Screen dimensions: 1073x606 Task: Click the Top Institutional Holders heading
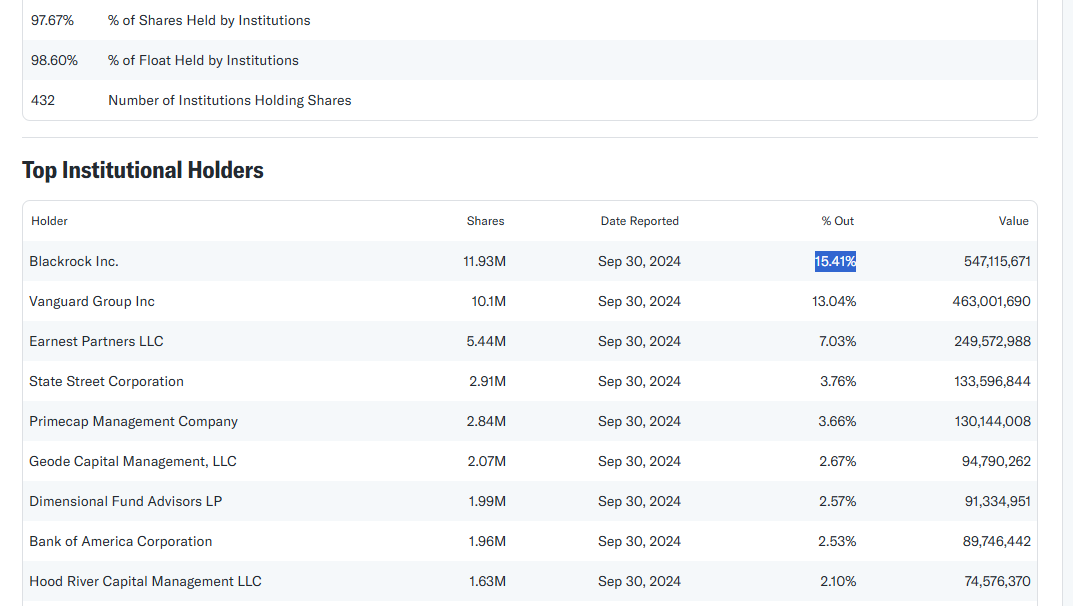[x=142, y=170]
